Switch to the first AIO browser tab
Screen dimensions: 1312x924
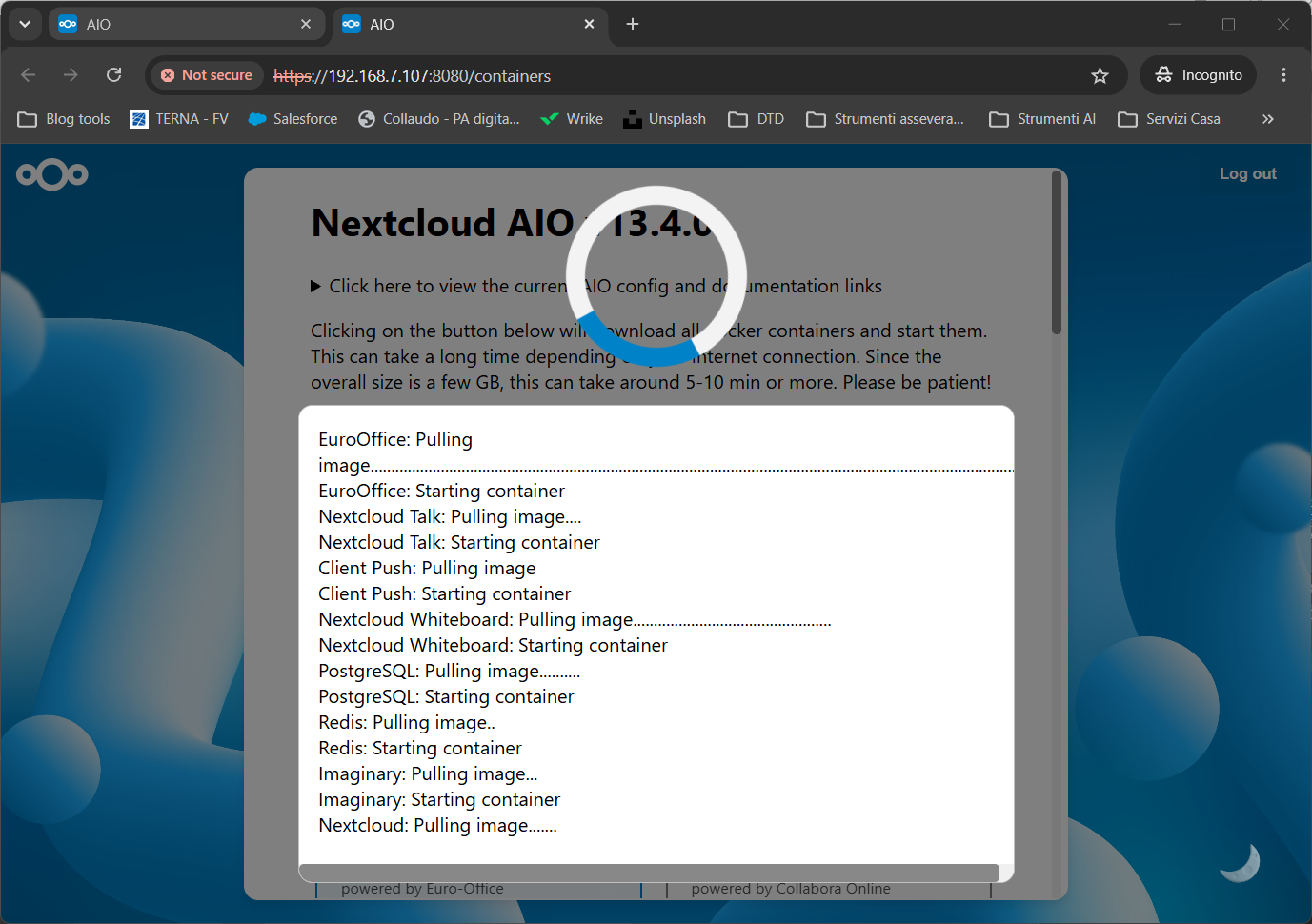[186, 24]
